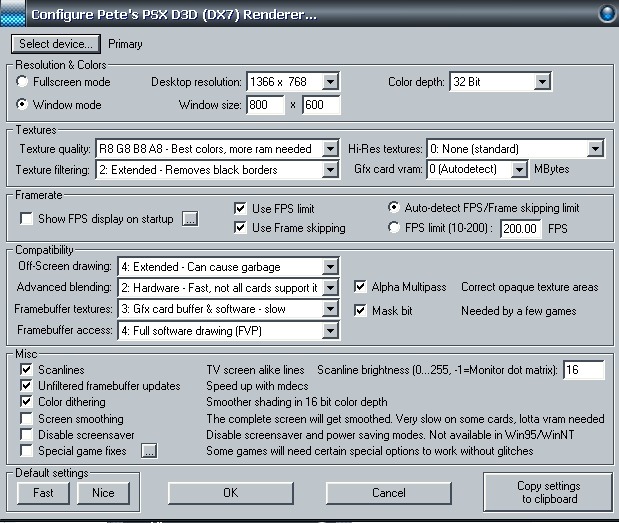Apply Fast default settings
Viewport: 619px width, 523px height.
[x=43, y=493]
